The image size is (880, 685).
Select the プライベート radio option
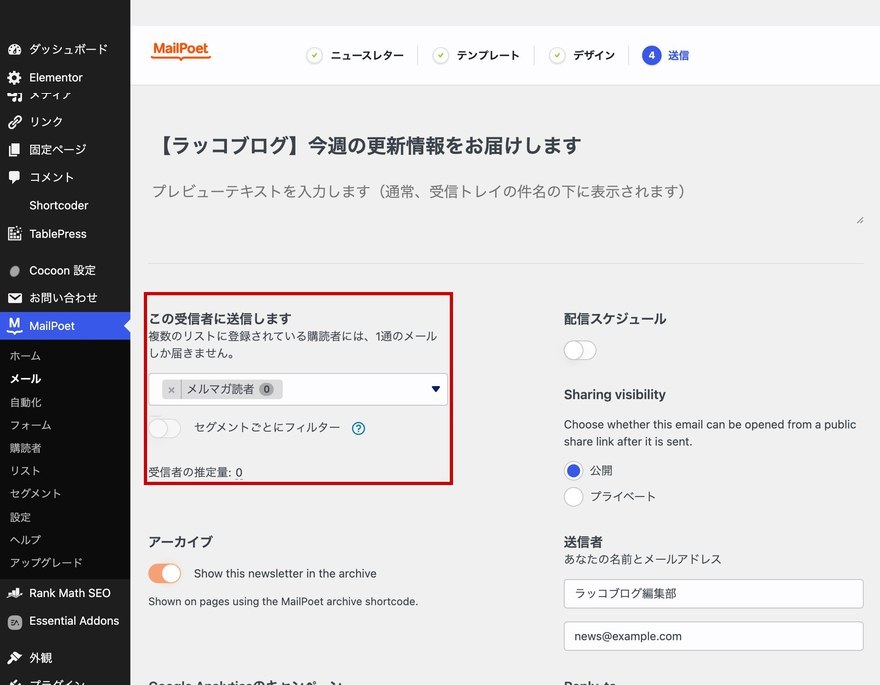point(574,496)
